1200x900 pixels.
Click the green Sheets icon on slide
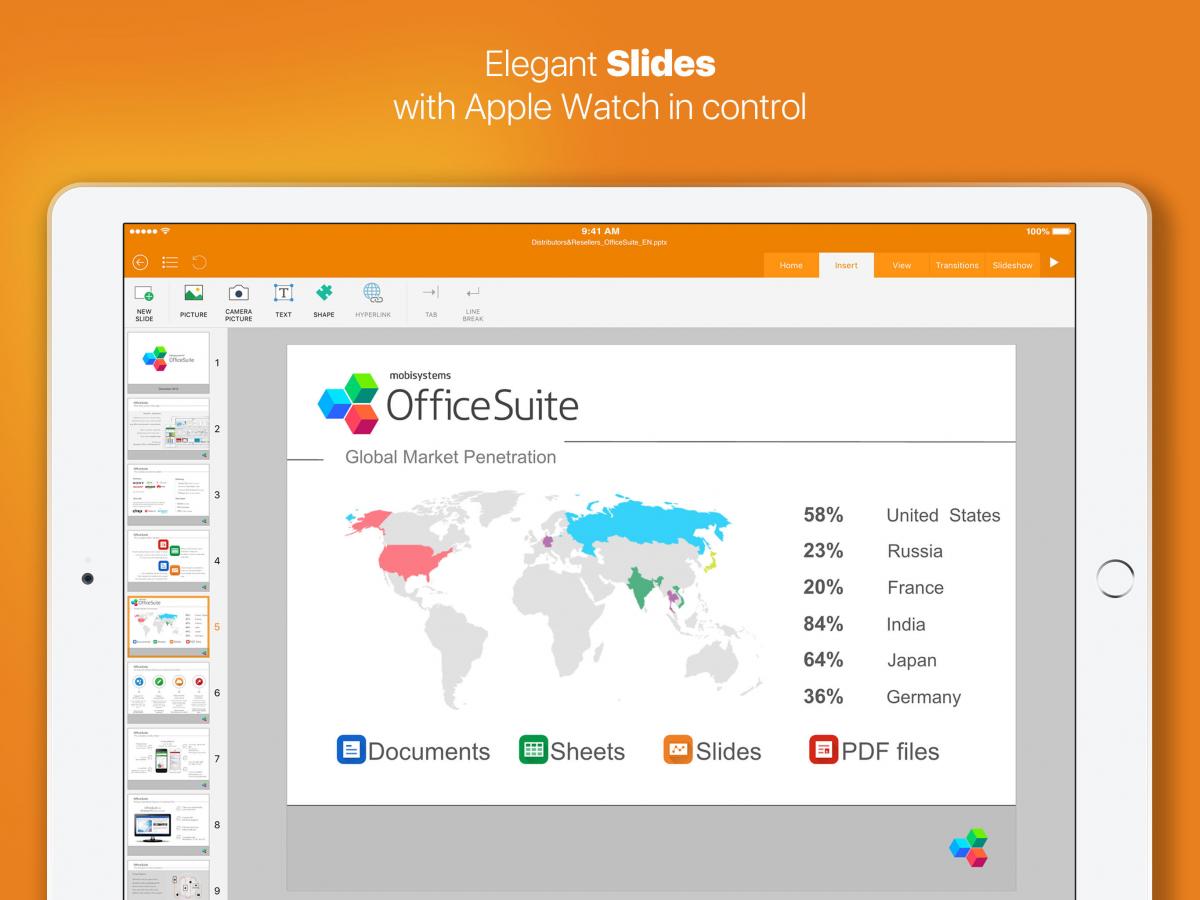click(x=533, y=750)
